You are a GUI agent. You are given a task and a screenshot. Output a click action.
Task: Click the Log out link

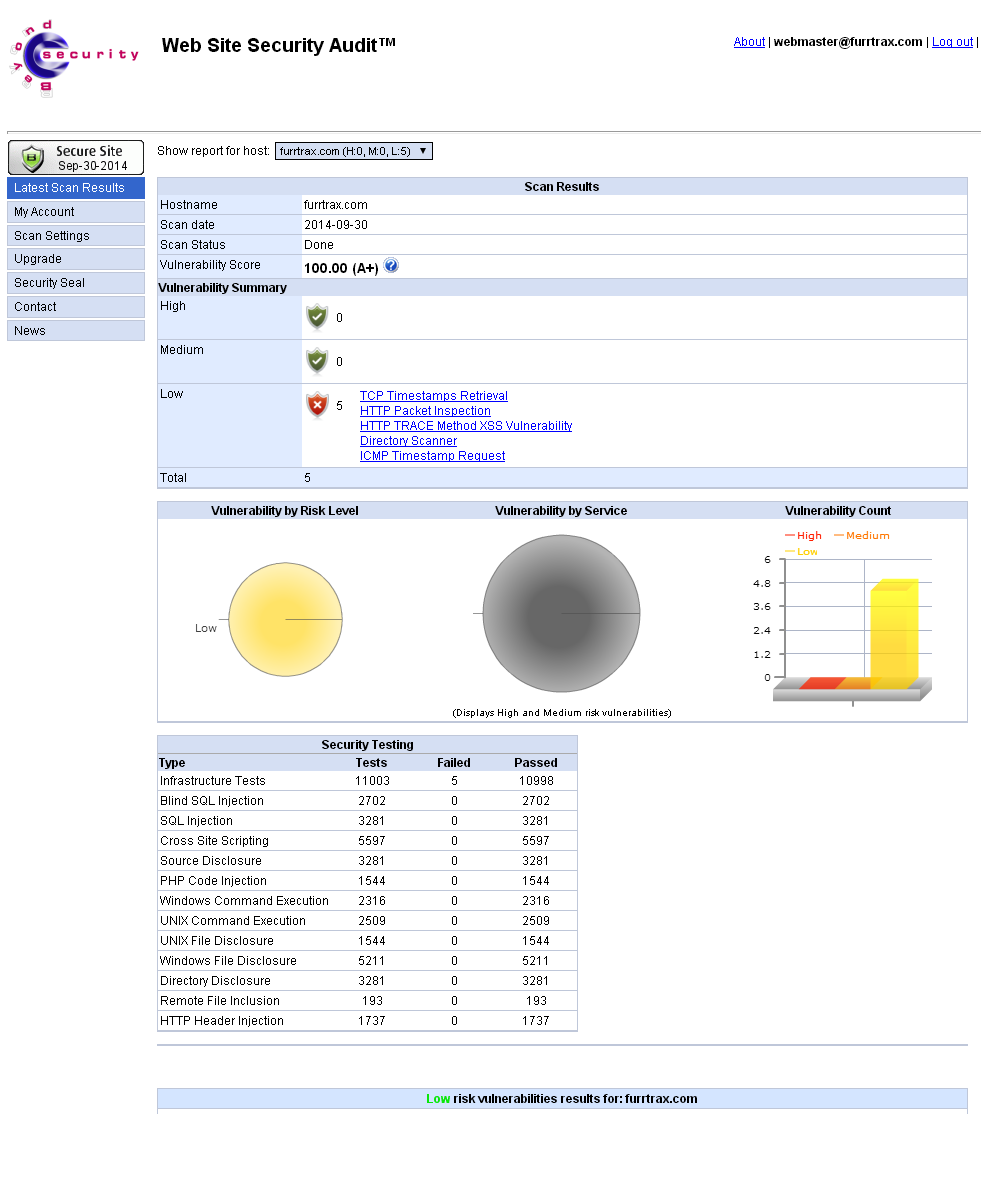click(x=952, y=42)
